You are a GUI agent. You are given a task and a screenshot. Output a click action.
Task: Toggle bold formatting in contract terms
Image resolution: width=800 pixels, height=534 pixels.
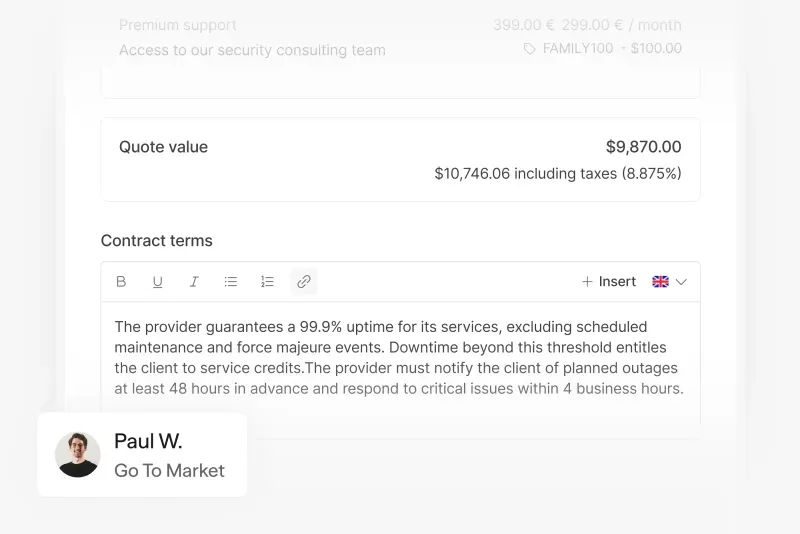tap(121, 282)
